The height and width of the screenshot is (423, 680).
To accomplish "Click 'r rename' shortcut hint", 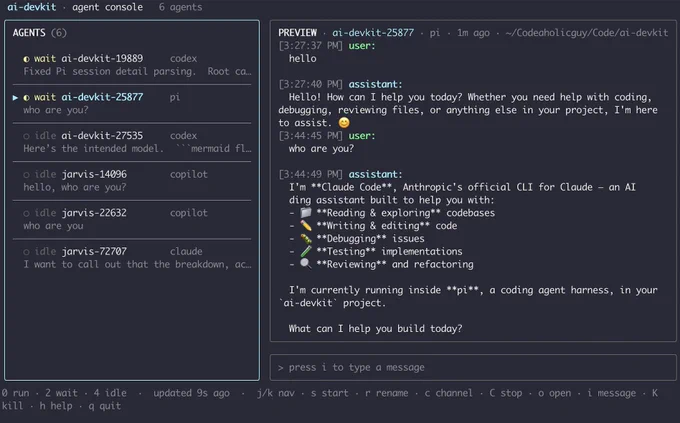I will (x=386, y=393).
